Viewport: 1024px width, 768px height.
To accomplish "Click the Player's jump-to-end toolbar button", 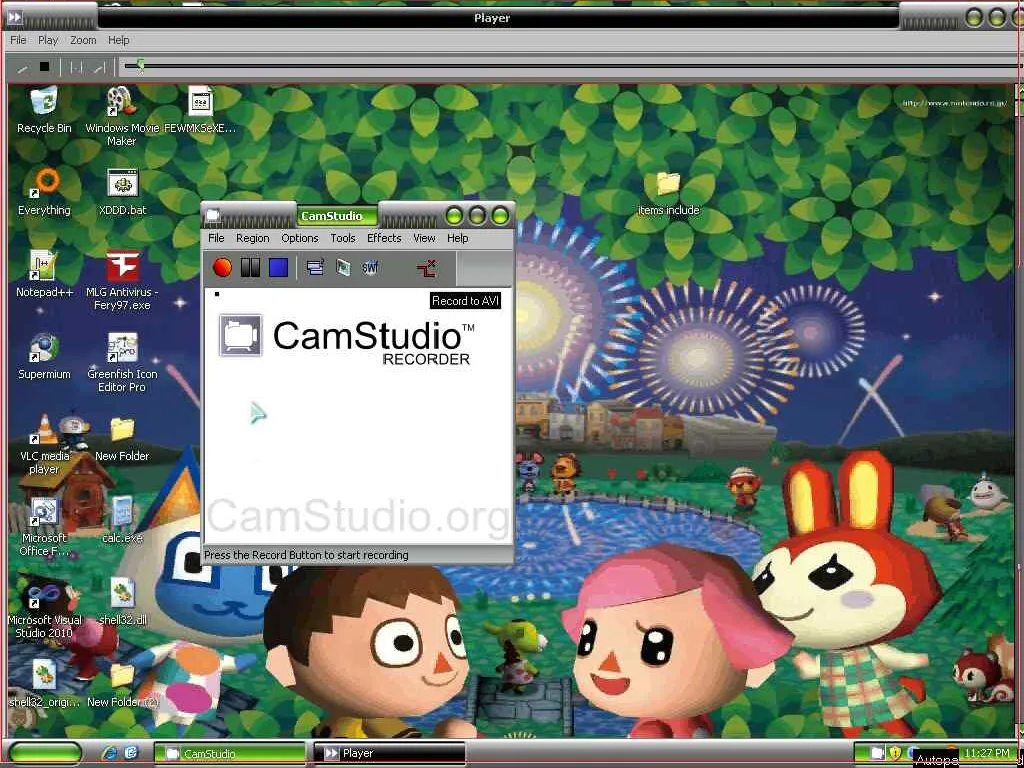I will 99,67.
